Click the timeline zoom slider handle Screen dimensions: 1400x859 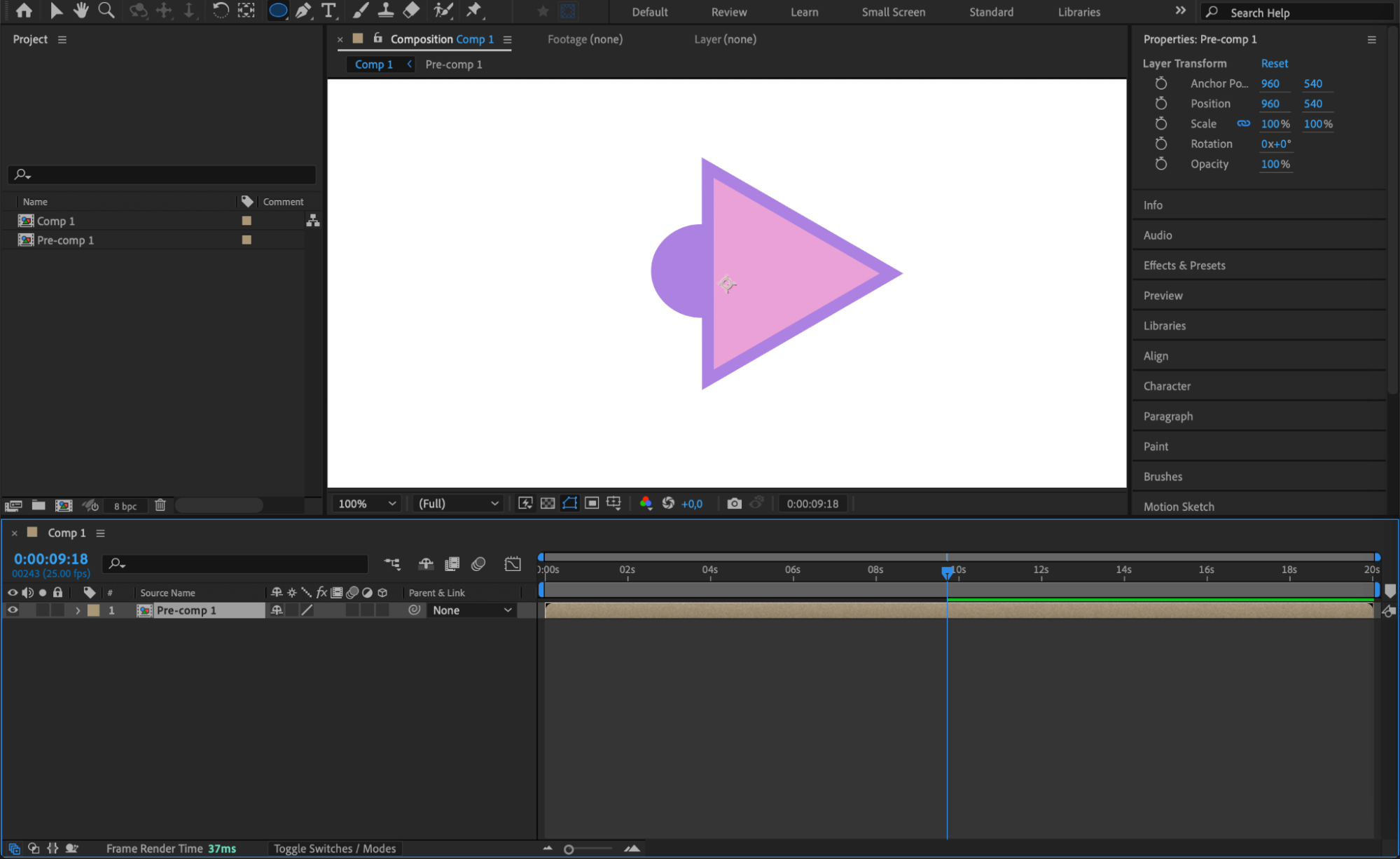pos(569,849)
